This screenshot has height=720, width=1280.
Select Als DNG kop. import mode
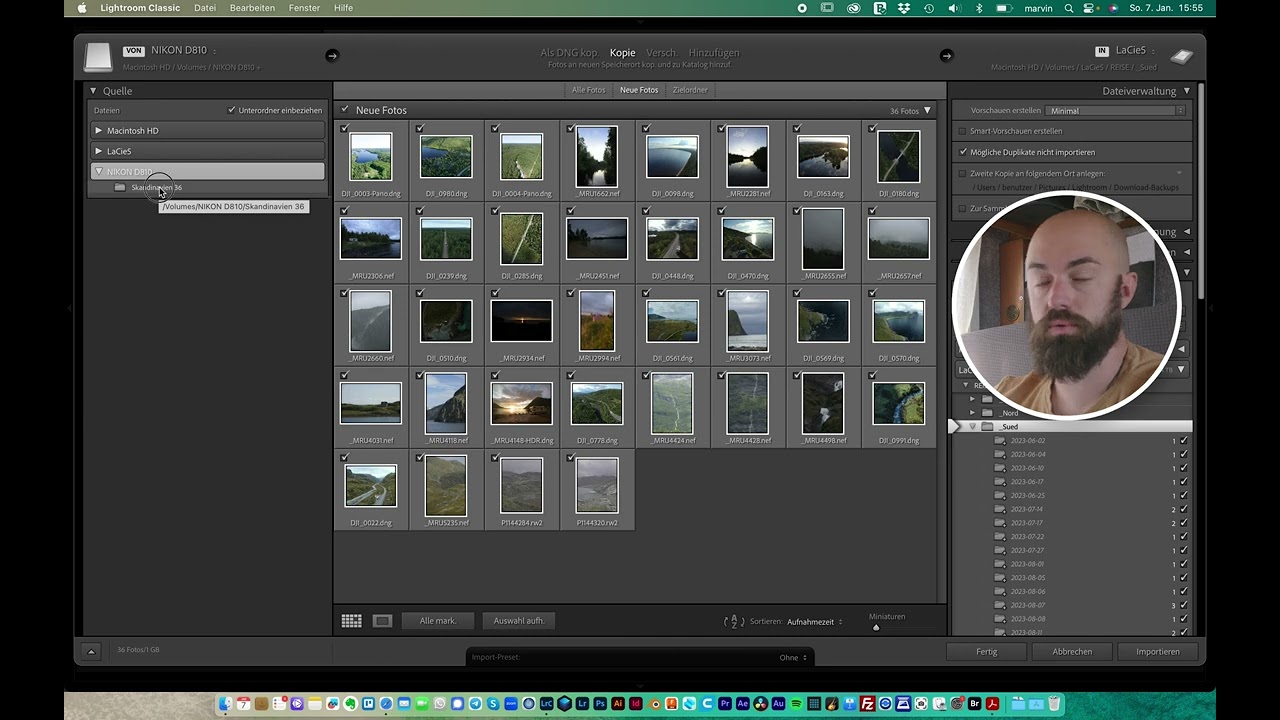pyautogui.click(x=569, y=53)
